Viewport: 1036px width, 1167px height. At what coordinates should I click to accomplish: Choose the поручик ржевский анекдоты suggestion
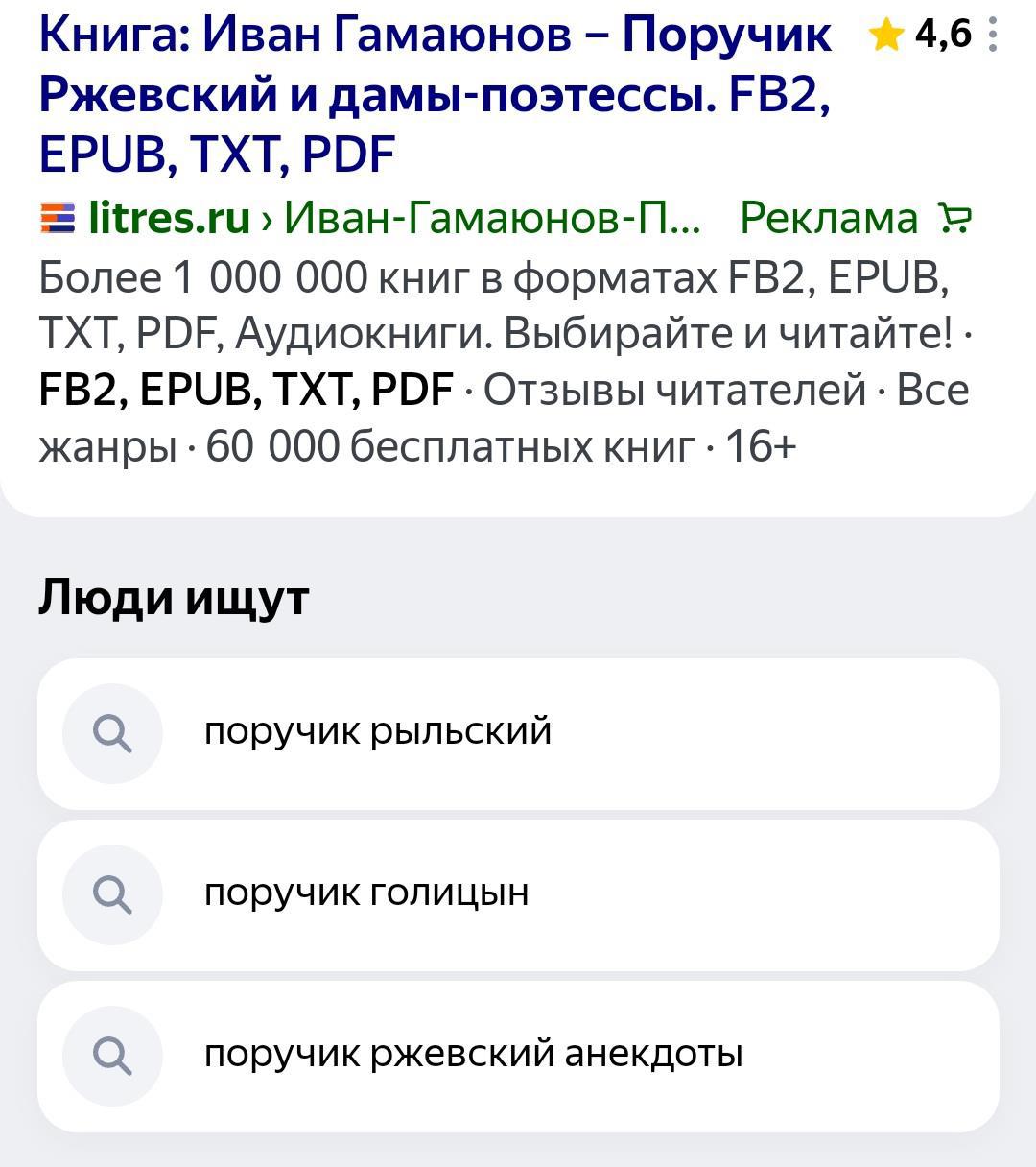point(473,1055)
